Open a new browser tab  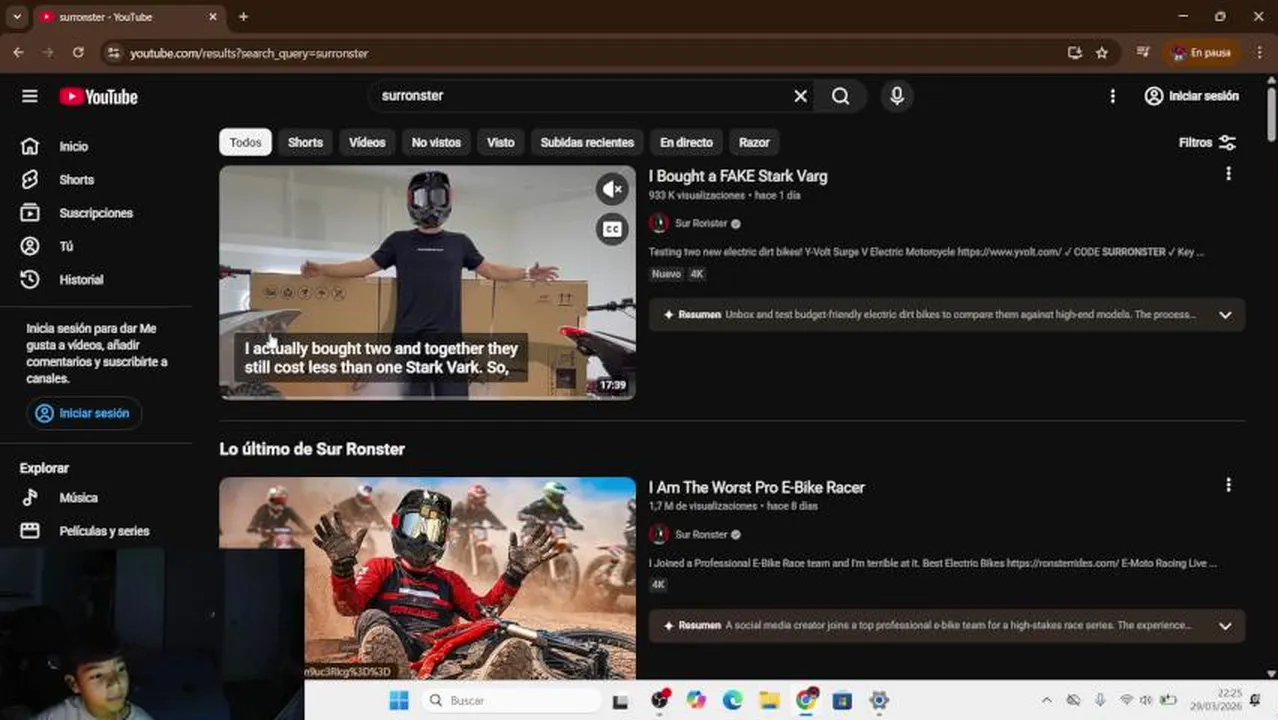point(243,17)
